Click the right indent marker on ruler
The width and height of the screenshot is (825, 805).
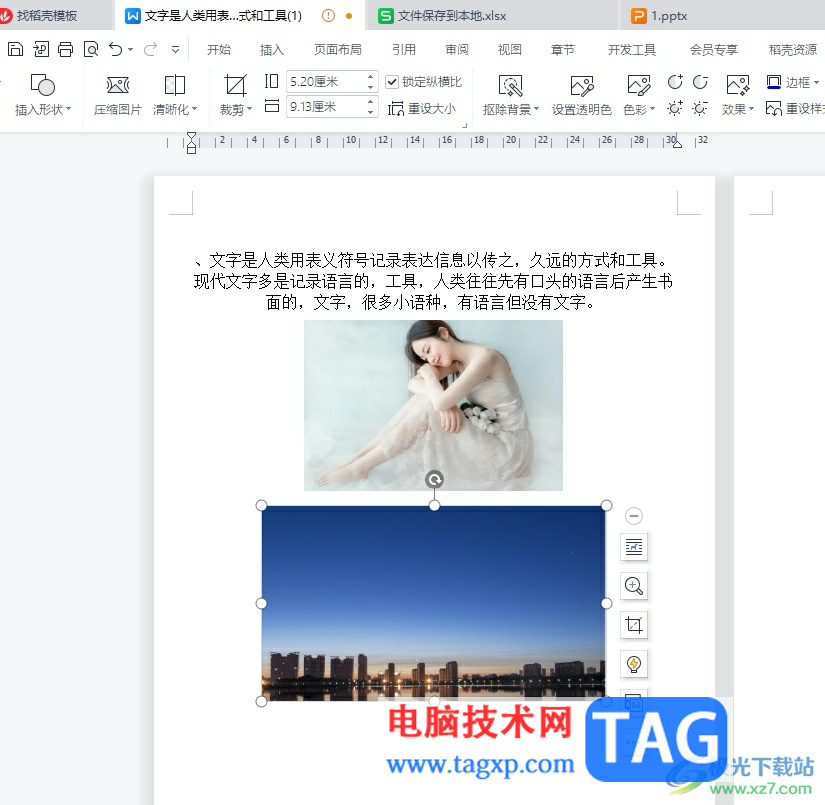[677, 144]
